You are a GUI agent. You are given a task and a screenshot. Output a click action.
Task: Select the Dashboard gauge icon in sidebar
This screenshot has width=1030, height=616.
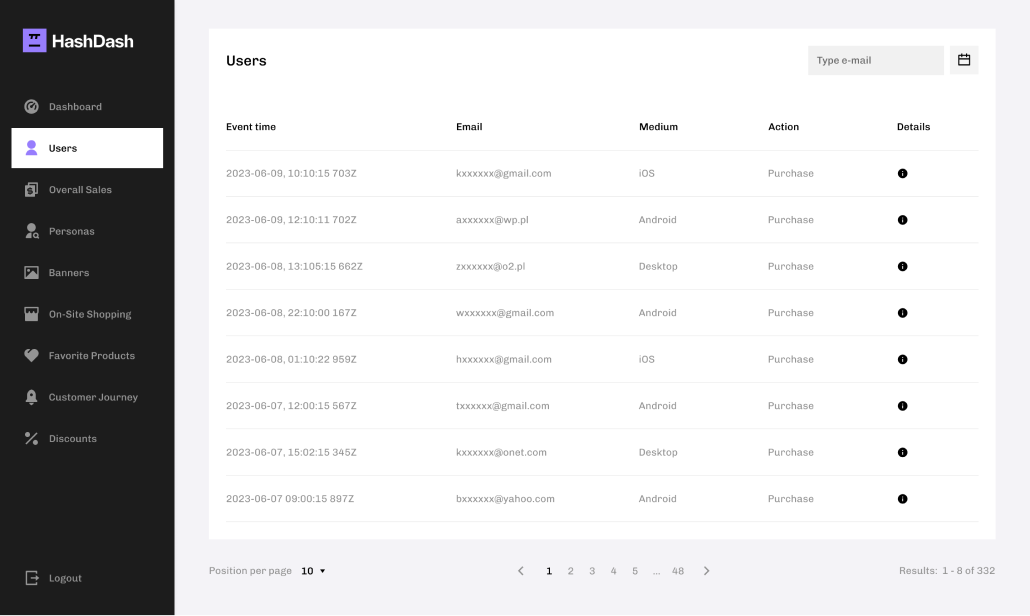[x=31, y=106]
